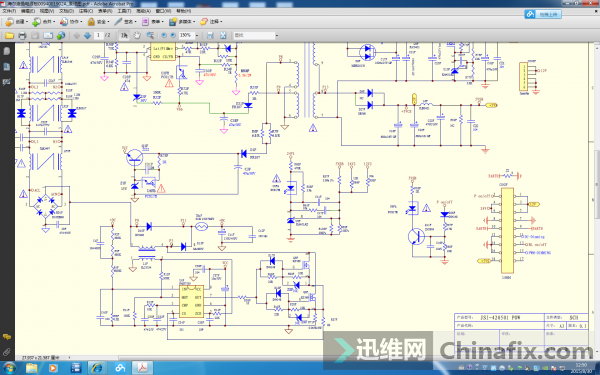Viewport: 600px width, 375px height.
Task: Open the Pages panel in left sidebar
Action: click(7, 51)
